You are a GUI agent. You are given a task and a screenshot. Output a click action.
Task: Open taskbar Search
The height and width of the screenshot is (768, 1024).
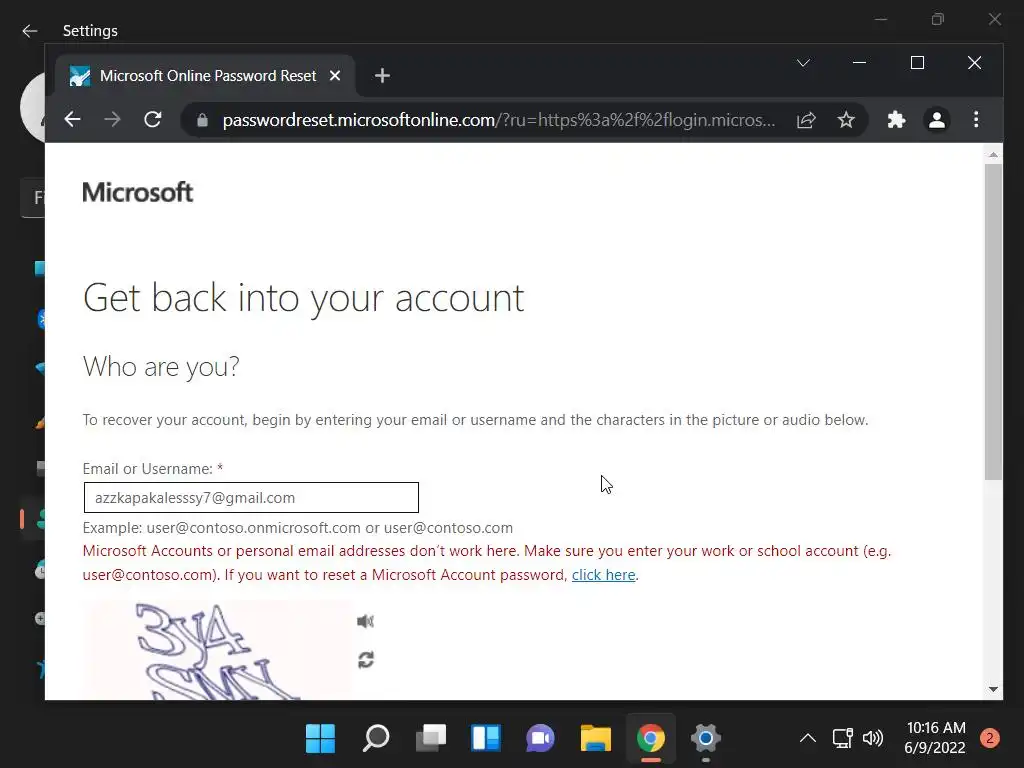[376, 739]
